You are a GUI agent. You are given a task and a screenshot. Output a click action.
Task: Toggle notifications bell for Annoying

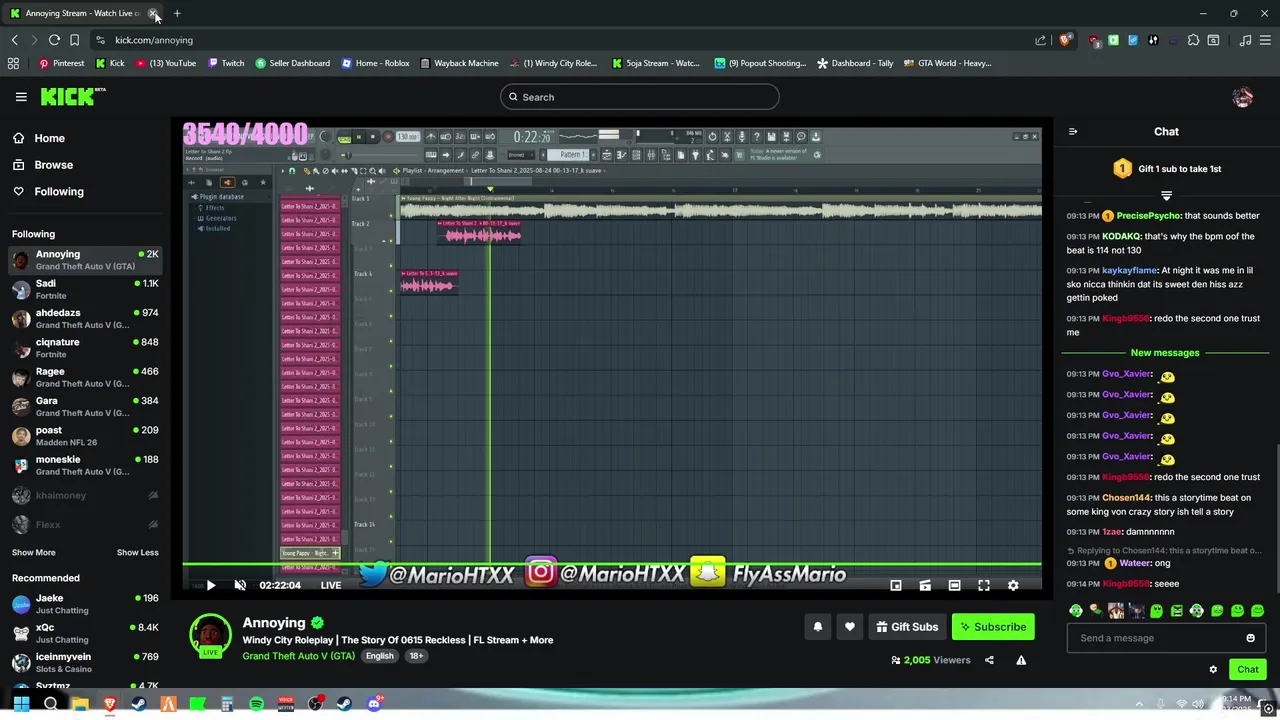coord(818,627)
